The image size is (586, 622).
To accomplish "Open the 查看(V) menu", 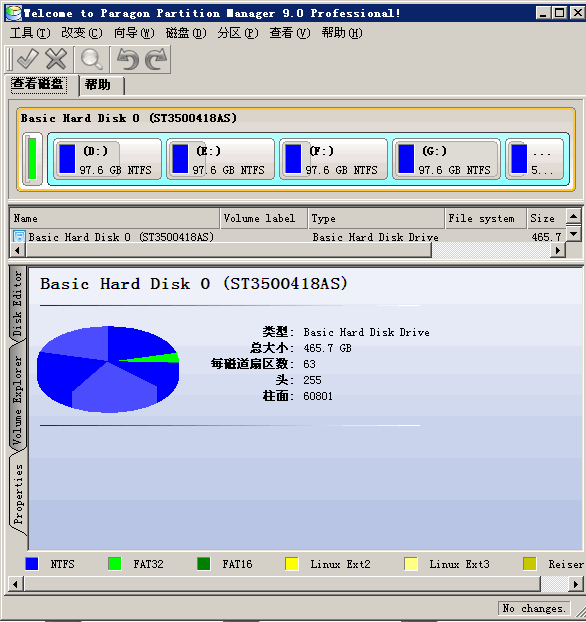I will [x=290, y=33].
